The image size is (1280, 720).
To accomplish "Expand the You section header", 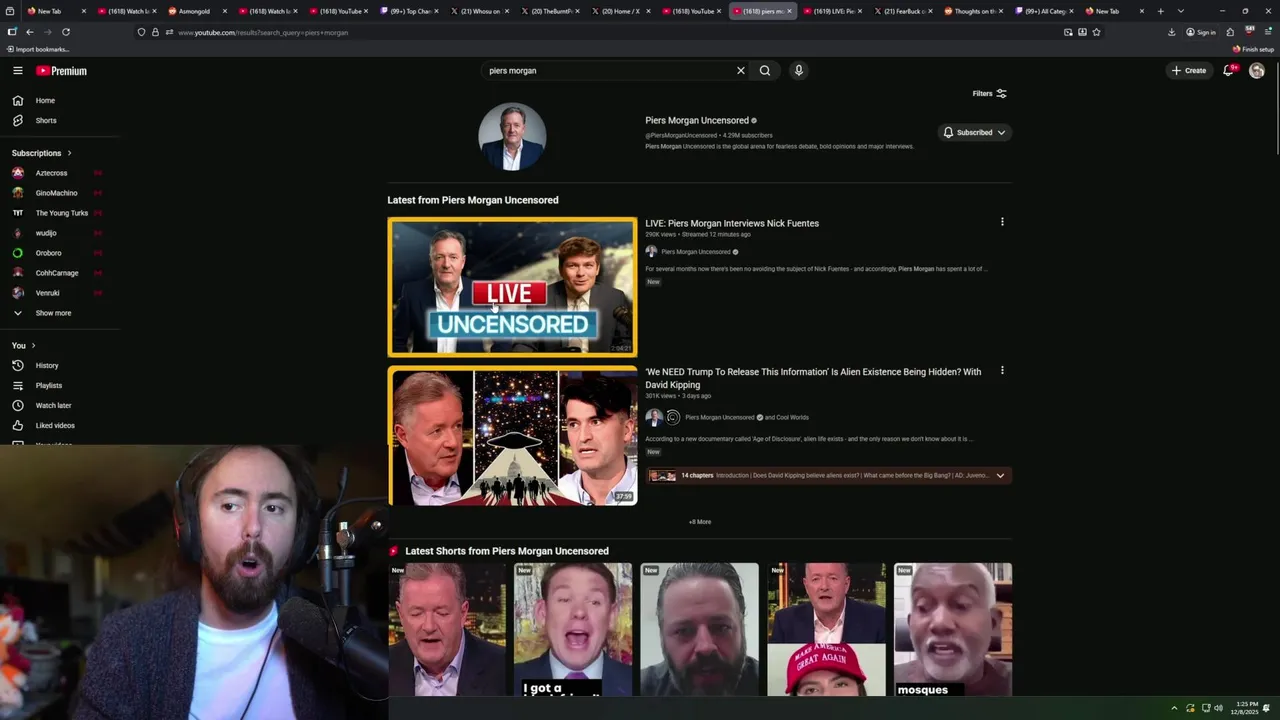I will coord(24,345).
